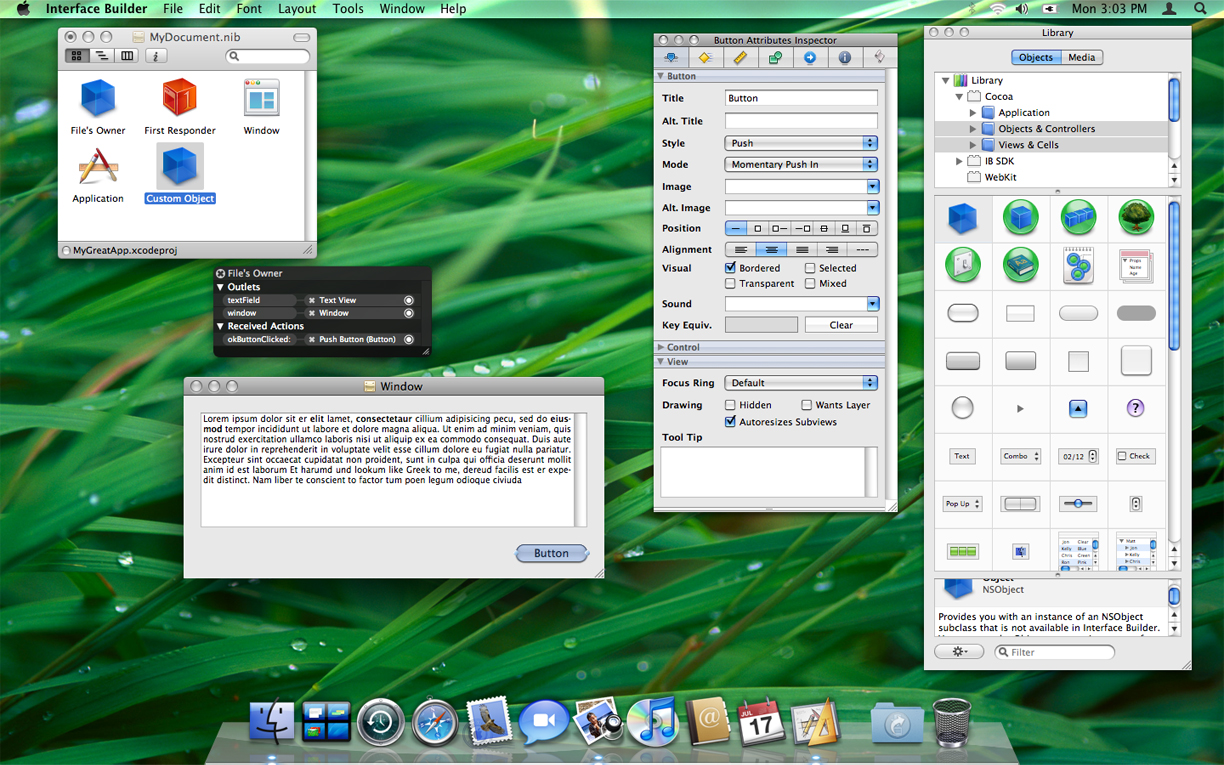Switch MyDocument.nib to icon view mode
This screenshot has height=765, width=1224.
pos(76,56)
